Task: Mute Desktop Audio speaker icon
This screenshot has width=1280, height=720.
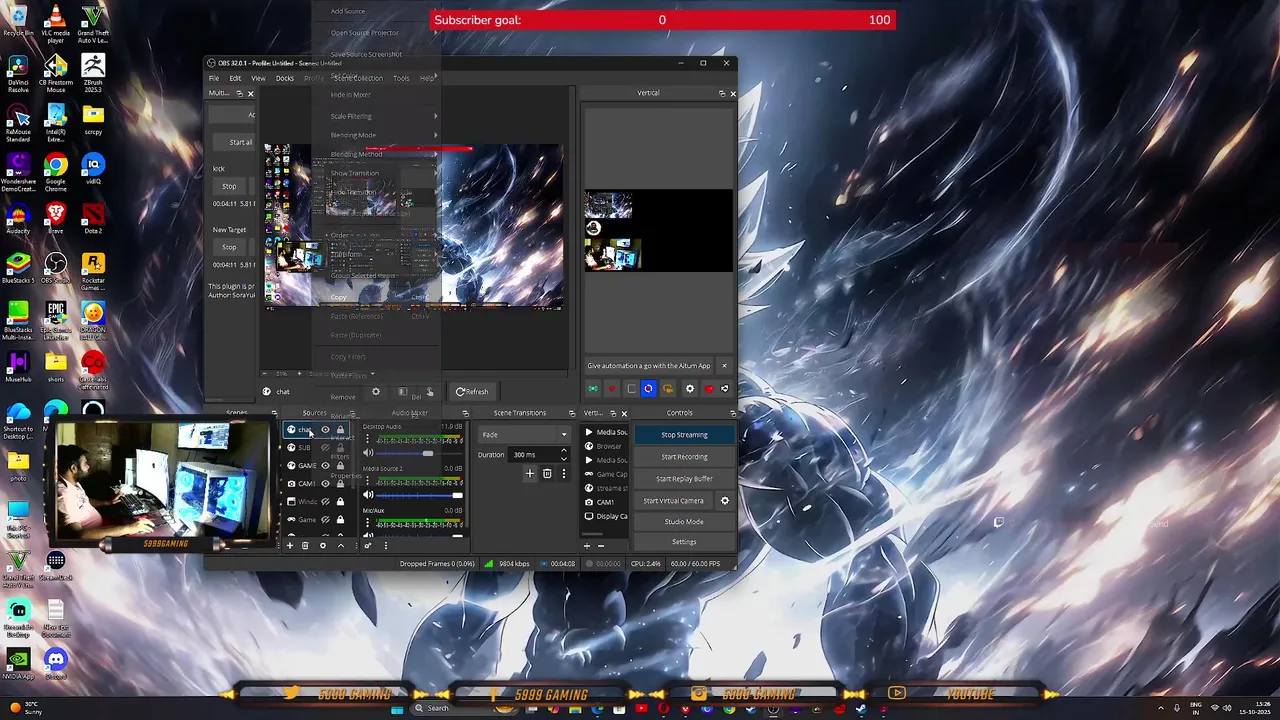Action: click(x=368, y=453)
